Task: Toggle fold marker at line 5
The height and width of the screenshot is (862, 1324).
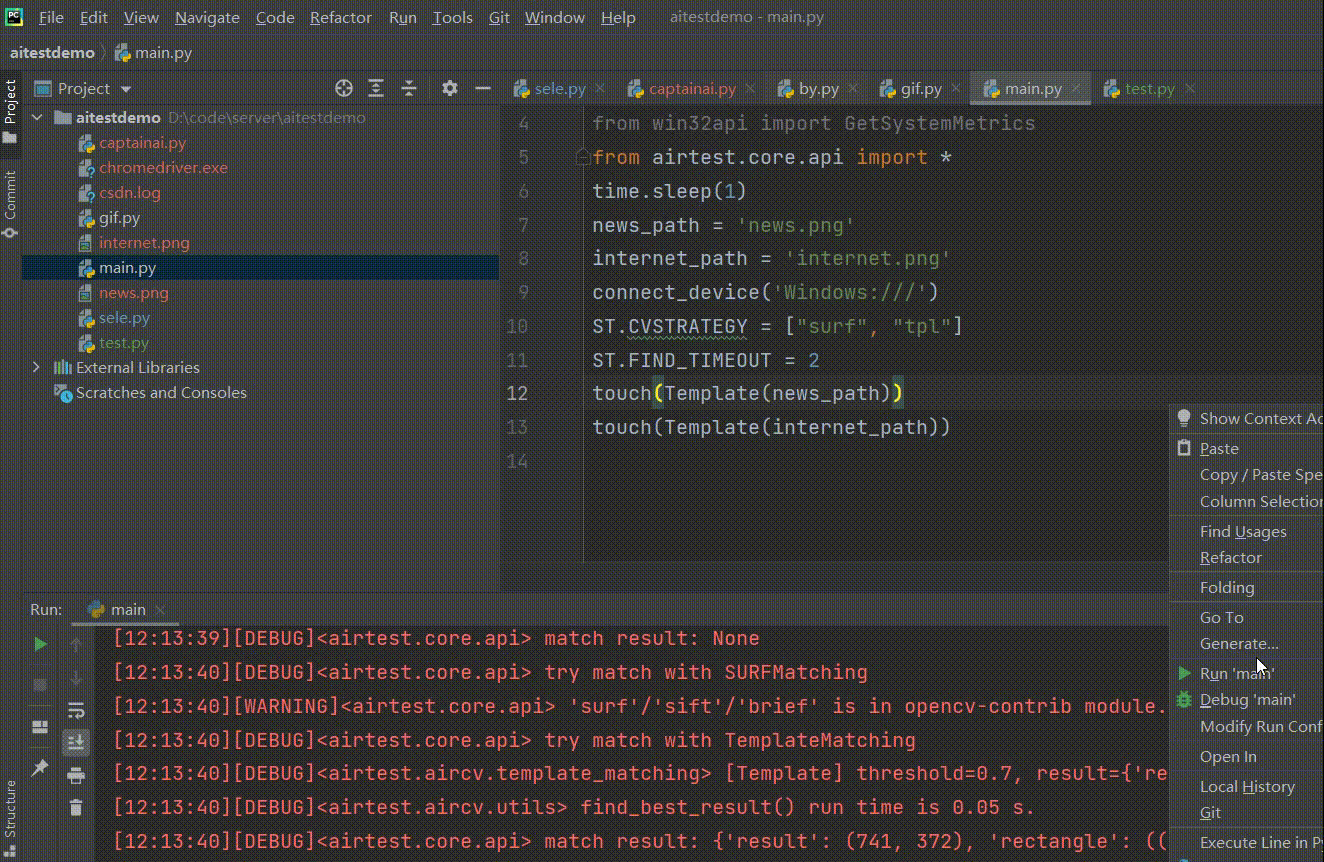Action: (582, 158)
